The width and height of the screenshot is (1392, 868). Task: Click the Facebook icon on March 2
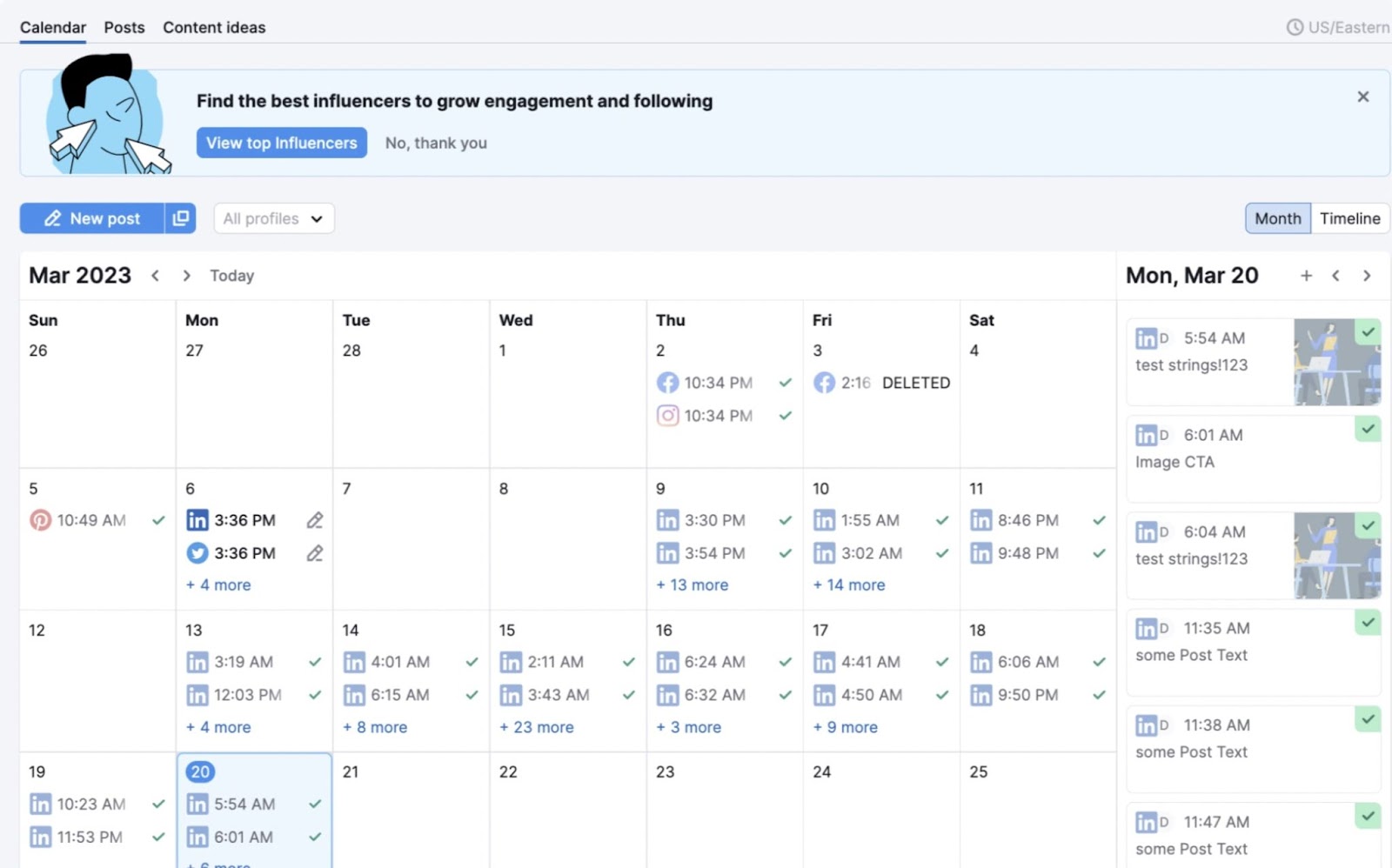(x=667, y=382)
